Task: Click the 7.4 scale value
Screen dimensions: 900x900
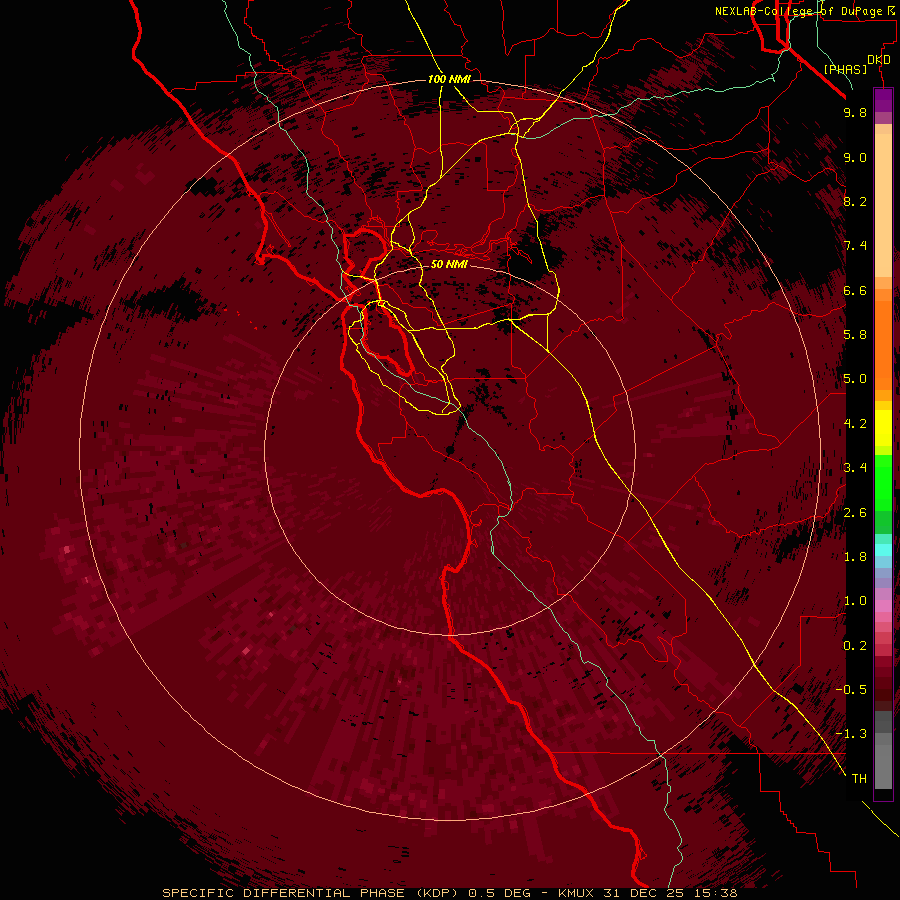Action: pos(855,246)
